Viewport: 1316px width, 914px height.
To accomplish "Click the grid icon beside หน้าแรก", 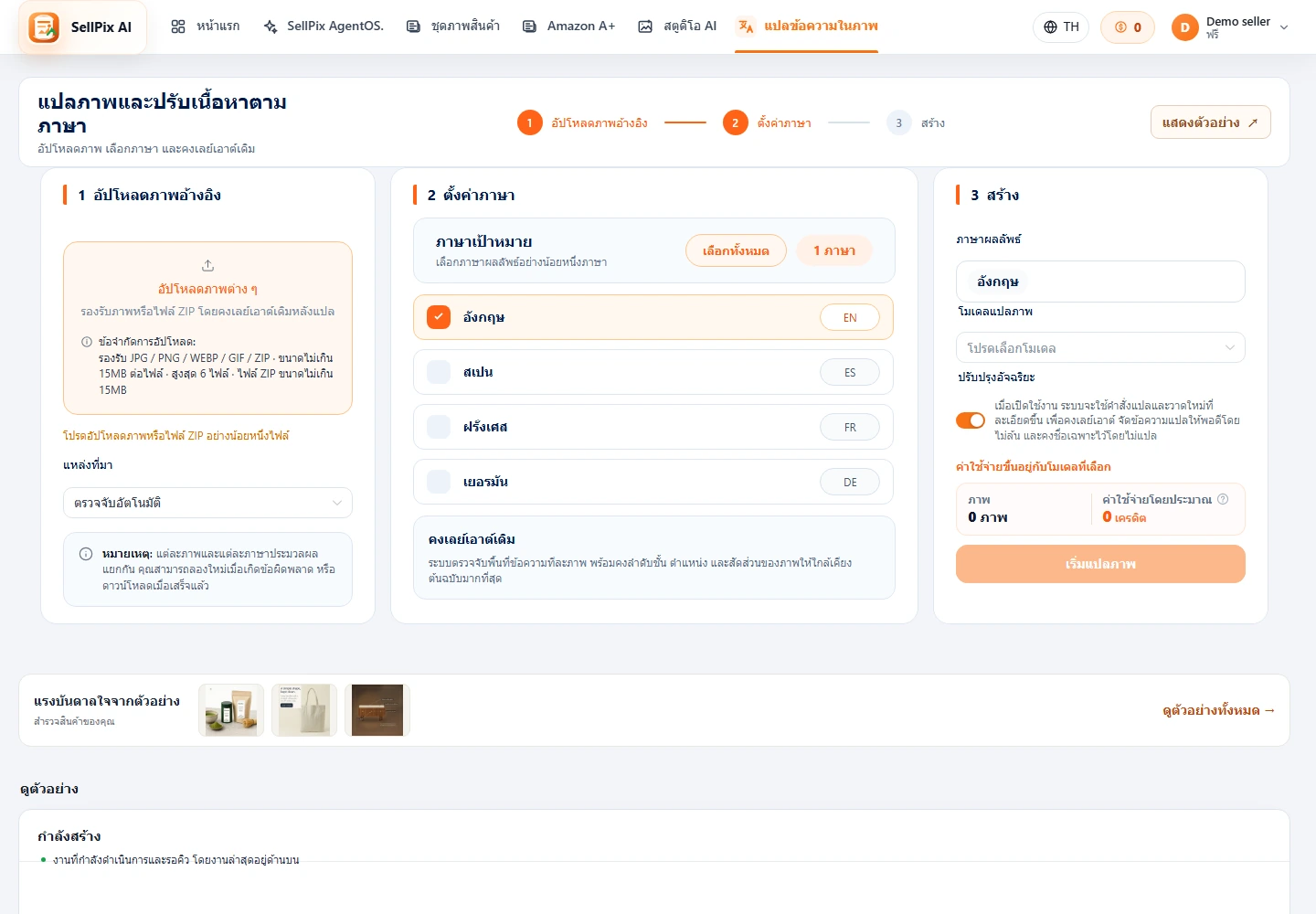I will pyautogui.click(x=178, y=27).
